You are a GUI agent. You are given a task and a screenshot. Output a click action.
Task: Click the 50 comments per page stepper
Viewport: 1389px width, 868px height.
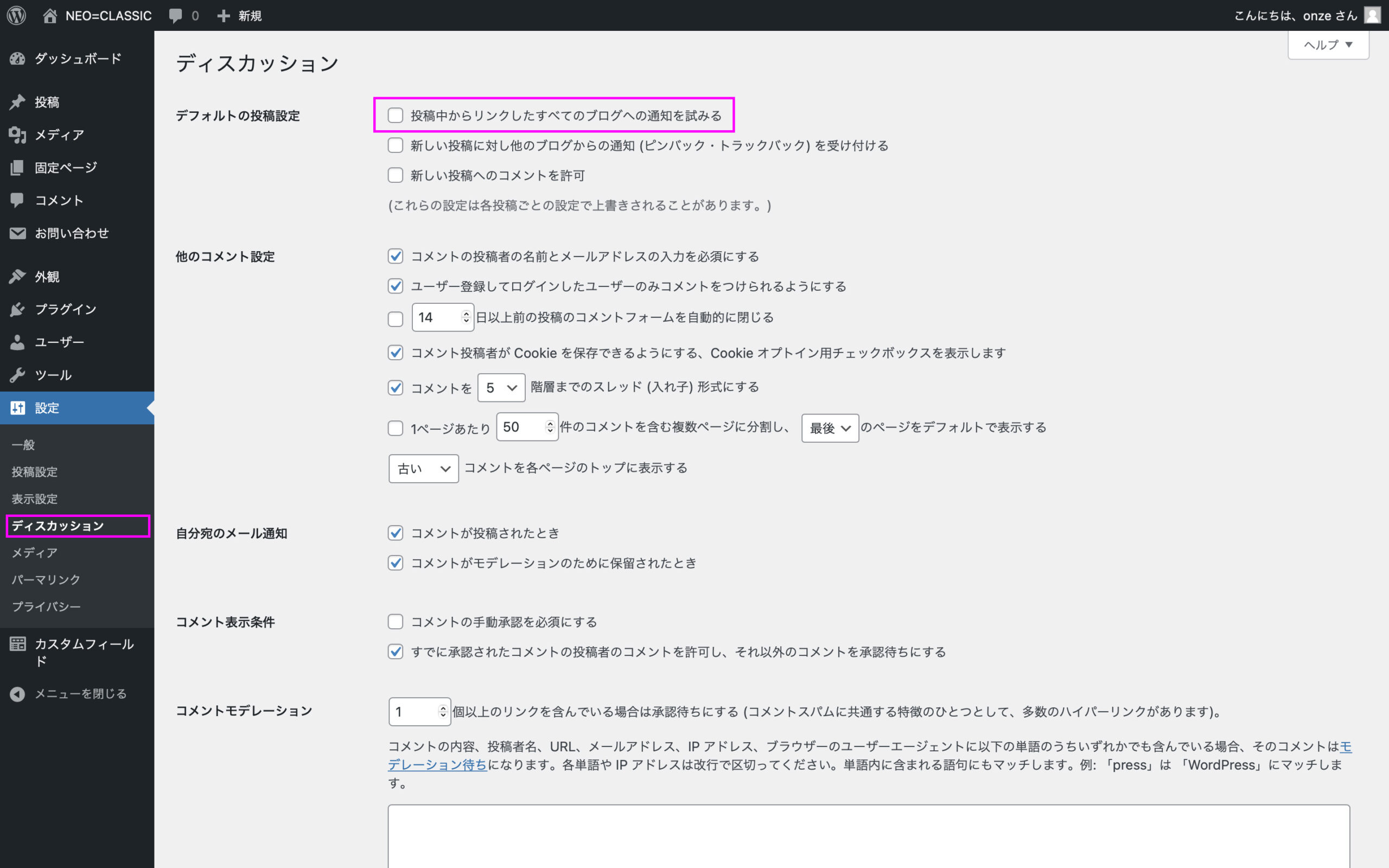(x=550, y=427)
